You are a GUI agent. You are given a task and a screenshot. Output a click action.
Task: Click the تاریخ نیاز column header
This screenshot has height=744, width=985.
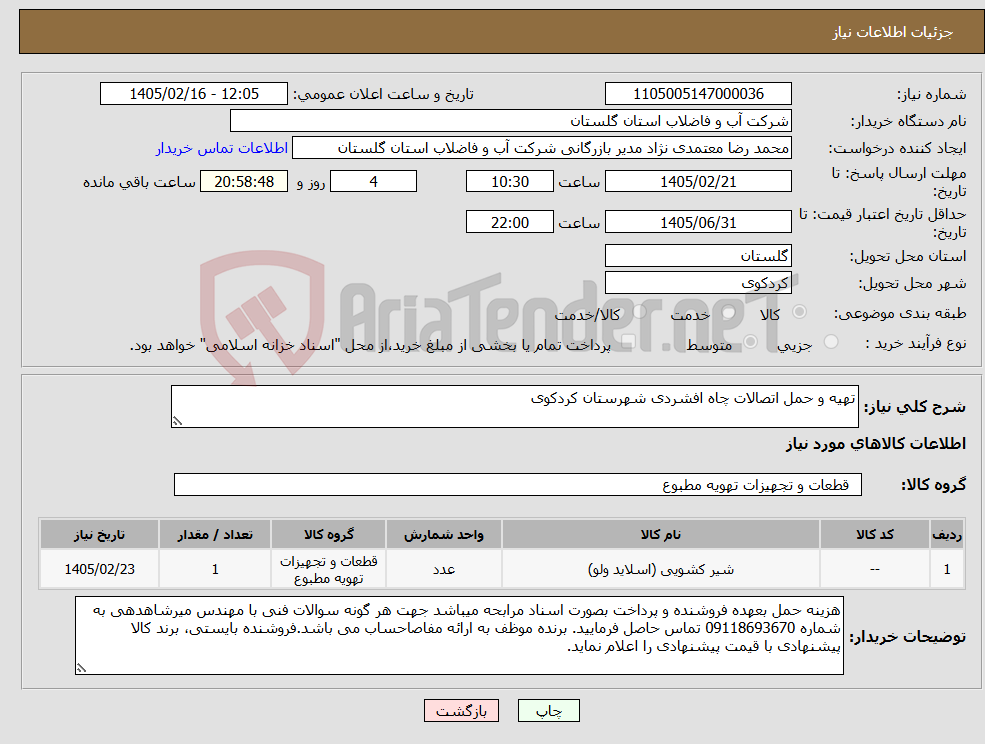coord(99,534)
